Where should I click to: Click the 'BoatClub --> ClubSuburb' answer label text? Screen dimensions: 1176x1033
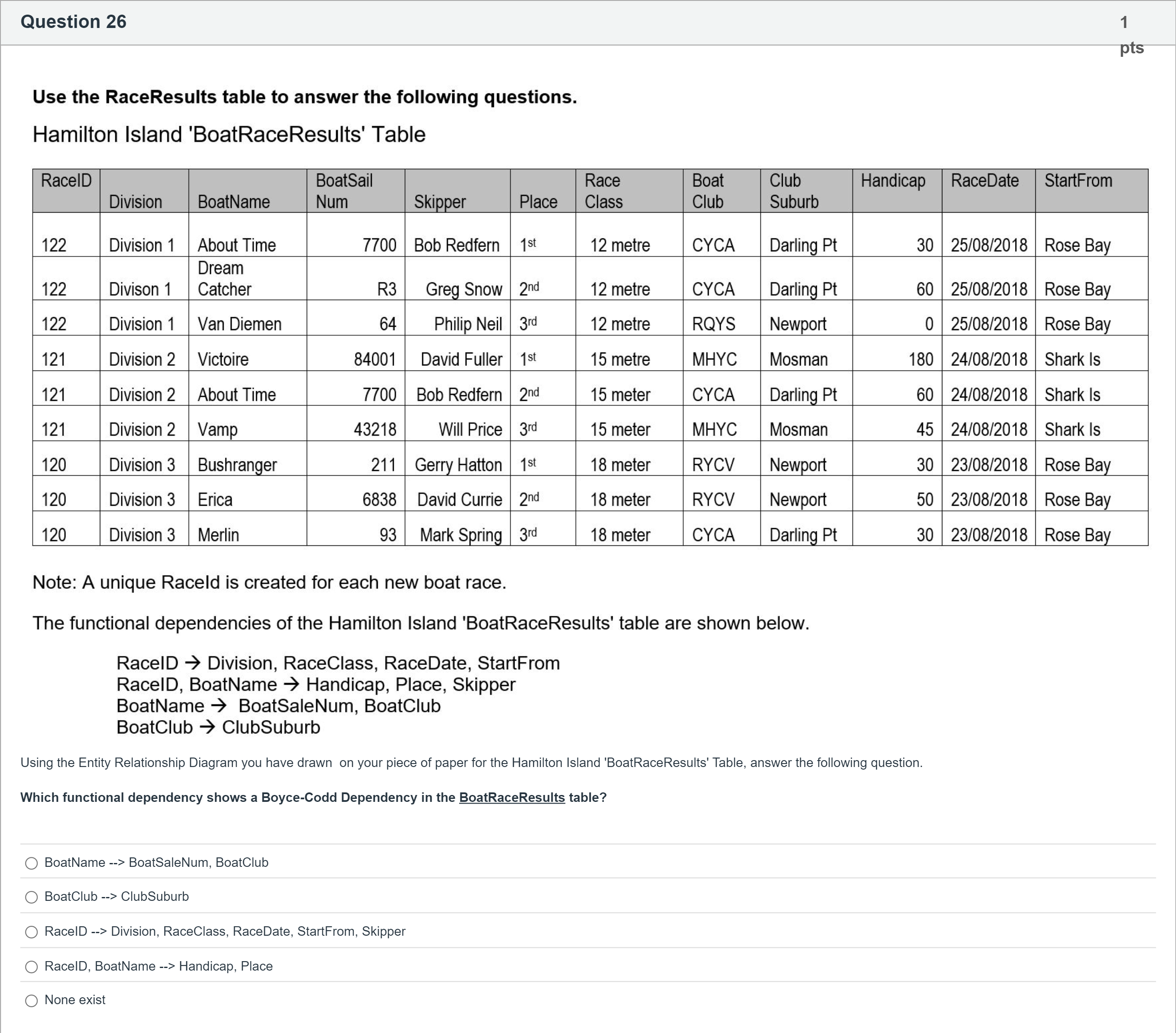click(116, 897)
